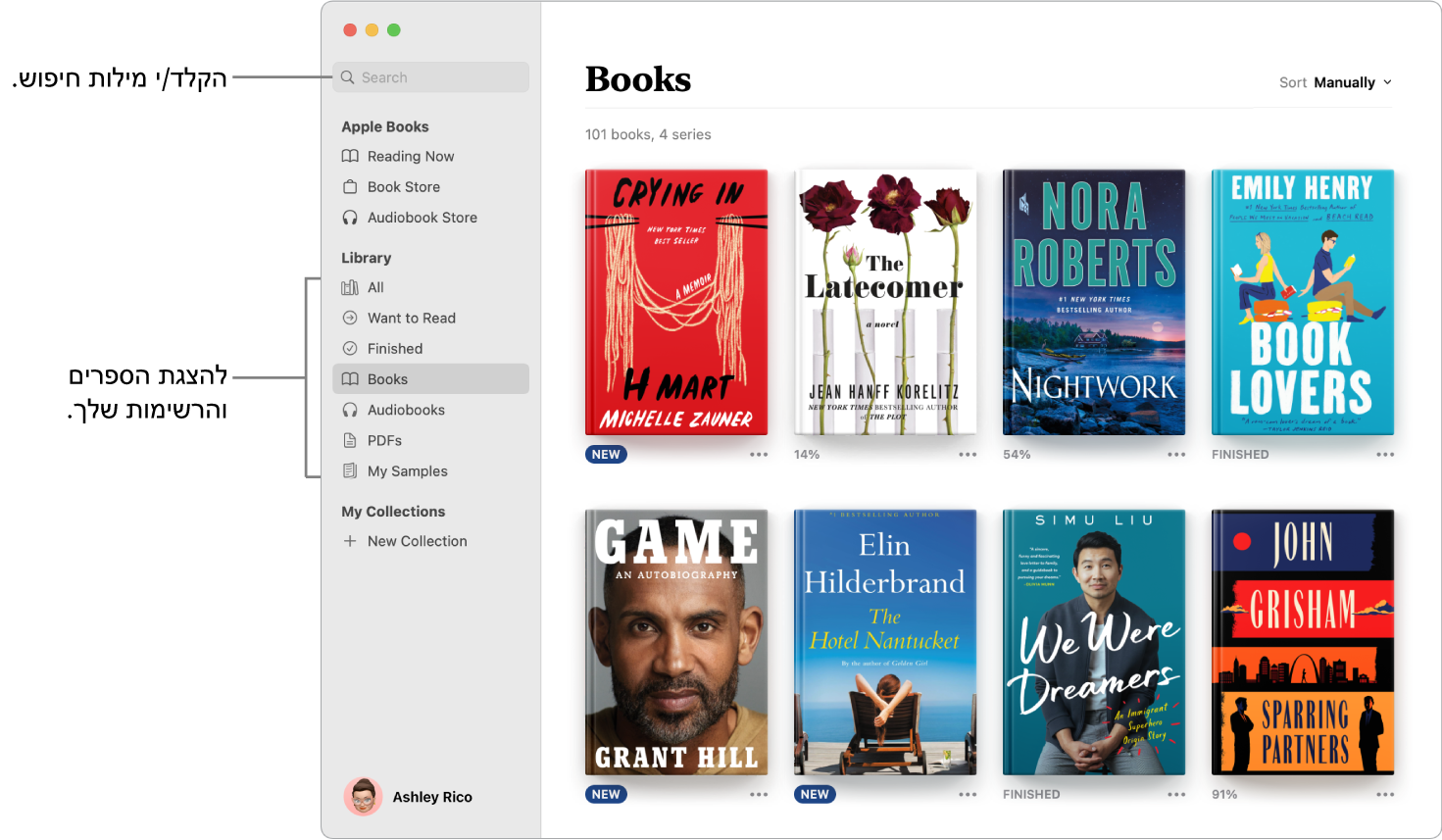Viewport: 1442px width, 840px height.
Task: Click the Reading Now open-book icon
Action: point(350,157)
